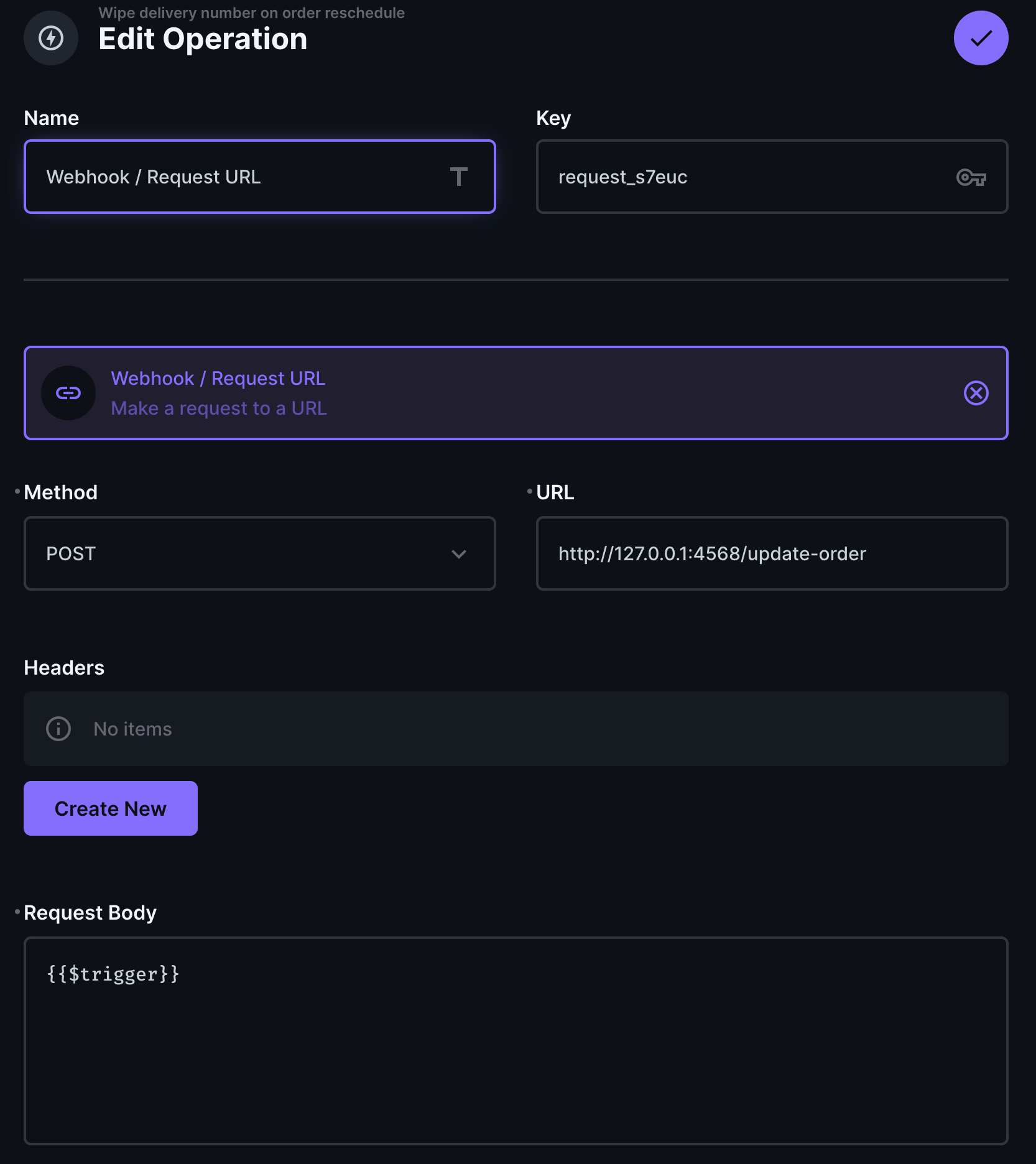Save the operation via checkmark icon
The image size is (1036, 1164).
tap(980, 38)
